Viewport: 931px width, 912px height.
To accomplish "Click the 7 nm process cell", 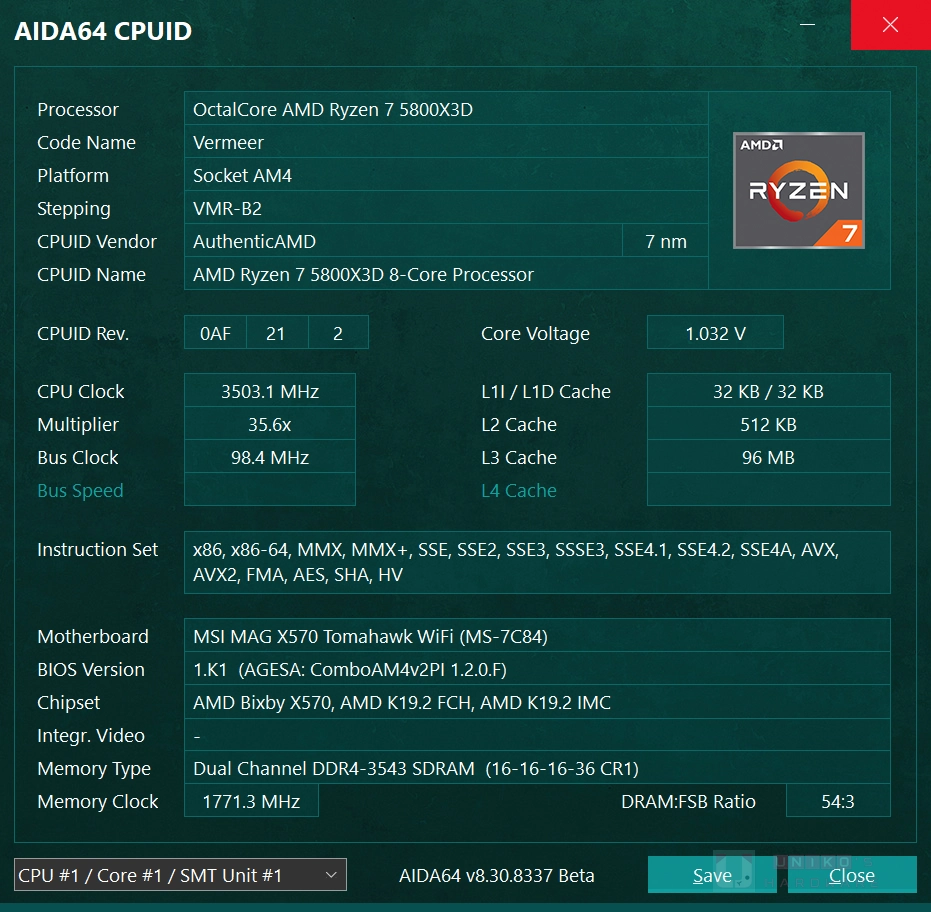I will coord(666,241).
